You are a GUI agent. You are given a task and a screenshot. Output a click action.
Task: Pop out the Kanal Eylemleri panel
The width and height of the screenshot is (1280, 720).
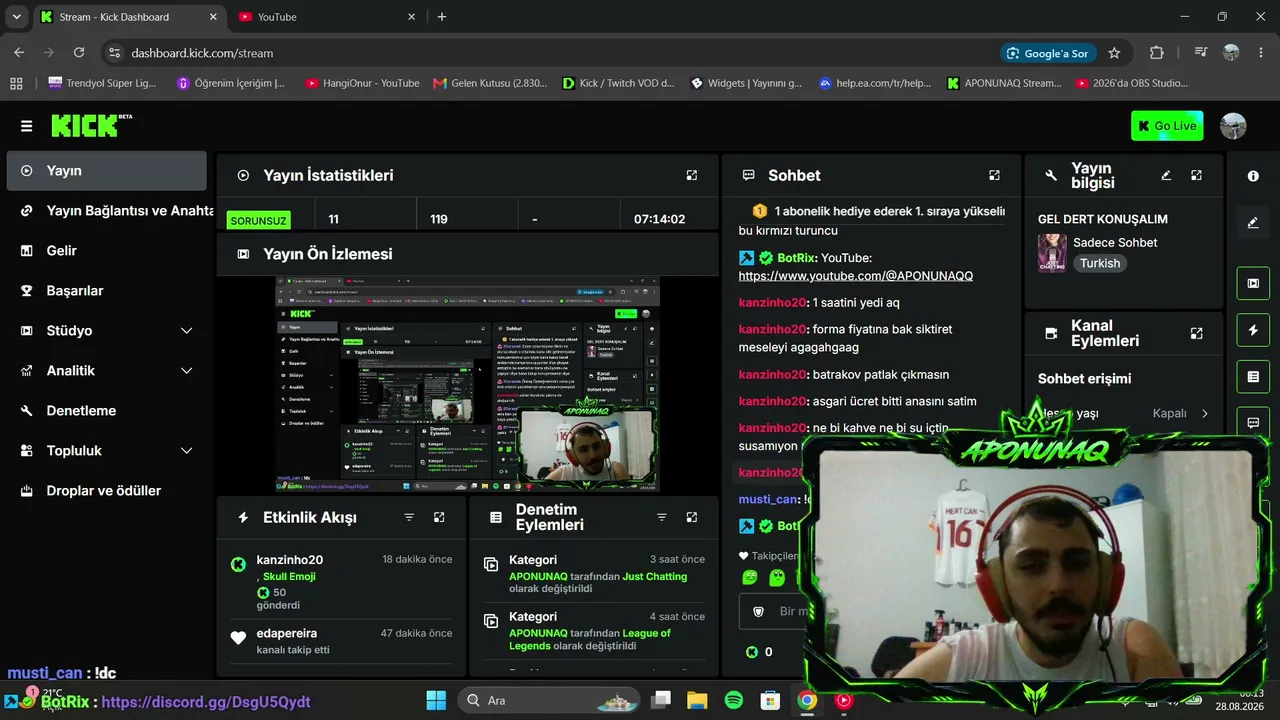1196,333
